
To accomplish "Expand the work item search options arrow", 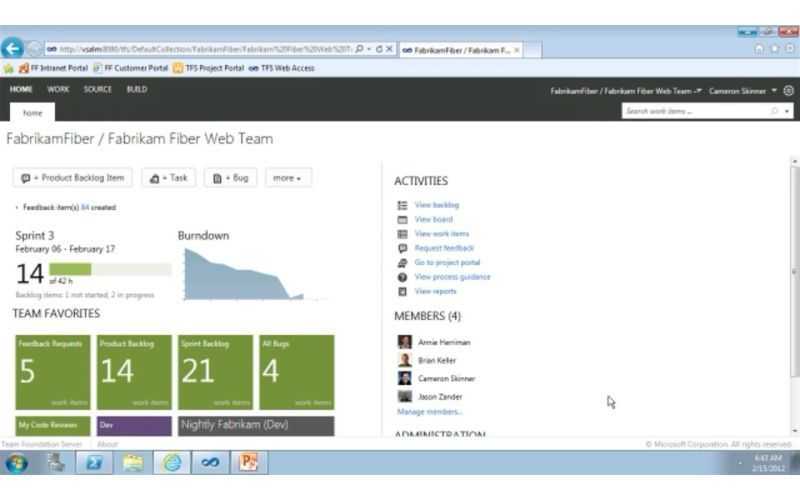I will (x=787, y=111).
